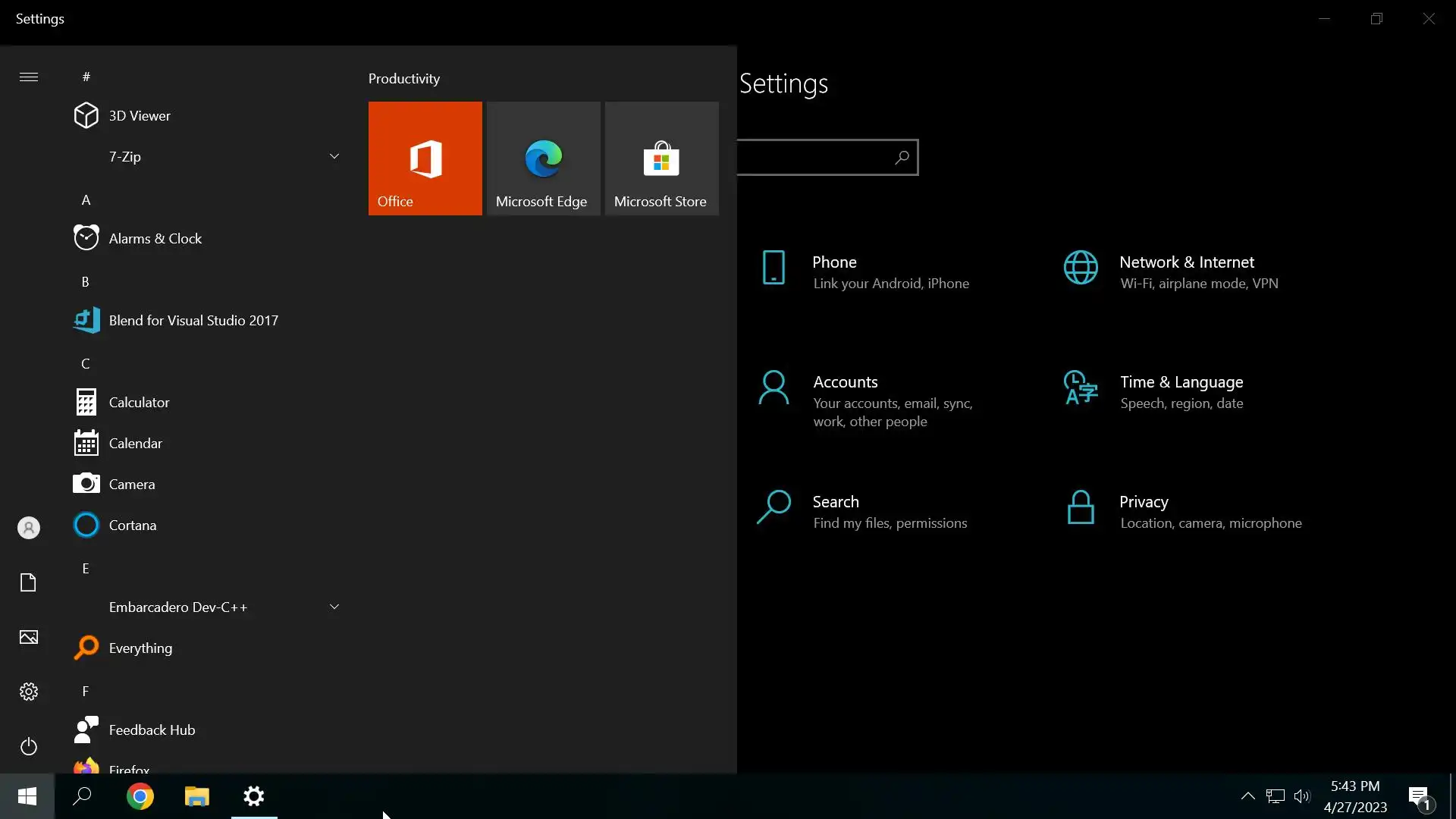The width and height of the screenshot is (1456, 819).
Task: Show hidden system tray icons
Action: 1247,796
